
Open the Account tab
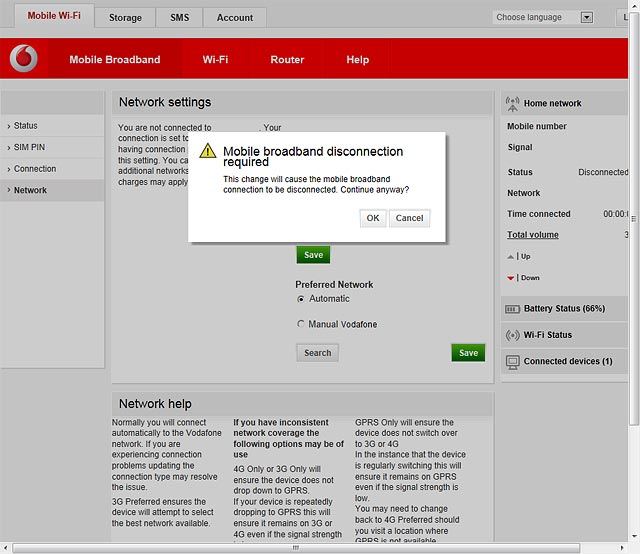235,18
